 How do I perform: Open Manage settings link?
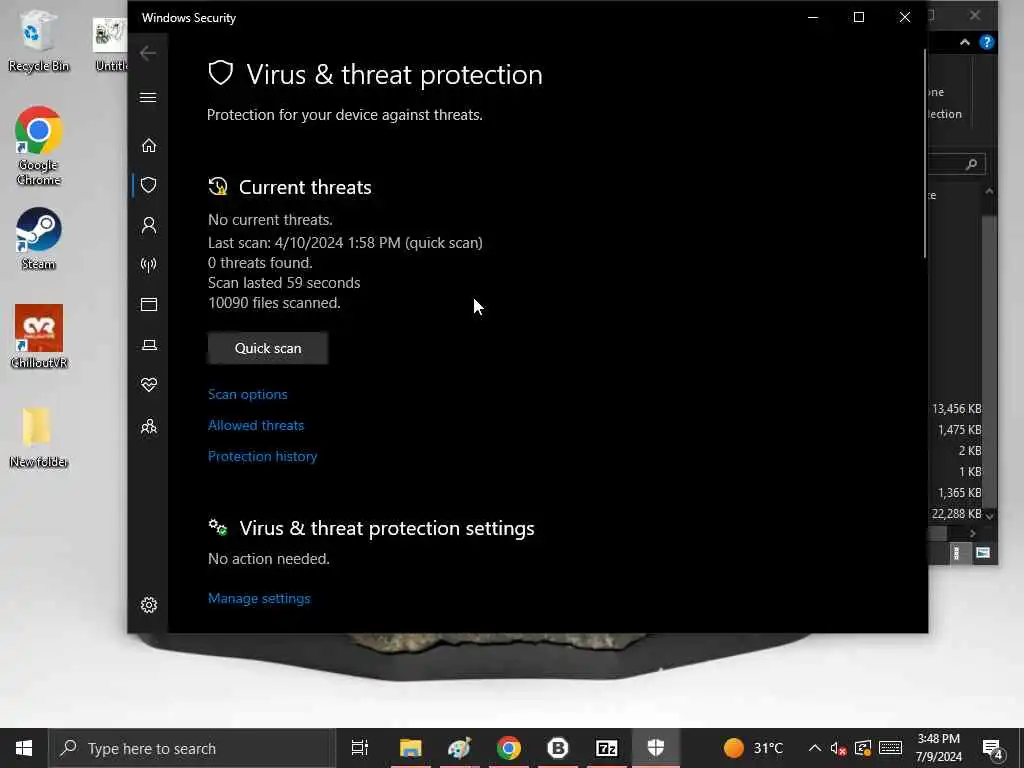[259, 598]
